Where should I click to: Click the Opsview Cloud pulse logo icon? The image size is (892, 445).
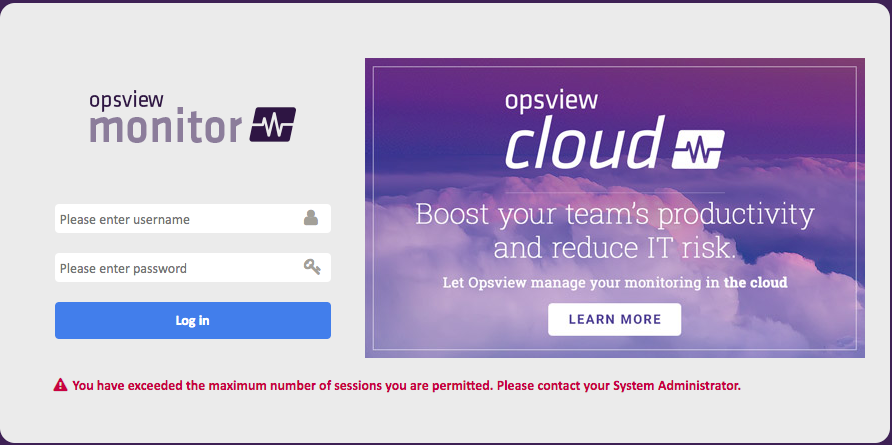[x=698, y=149]
